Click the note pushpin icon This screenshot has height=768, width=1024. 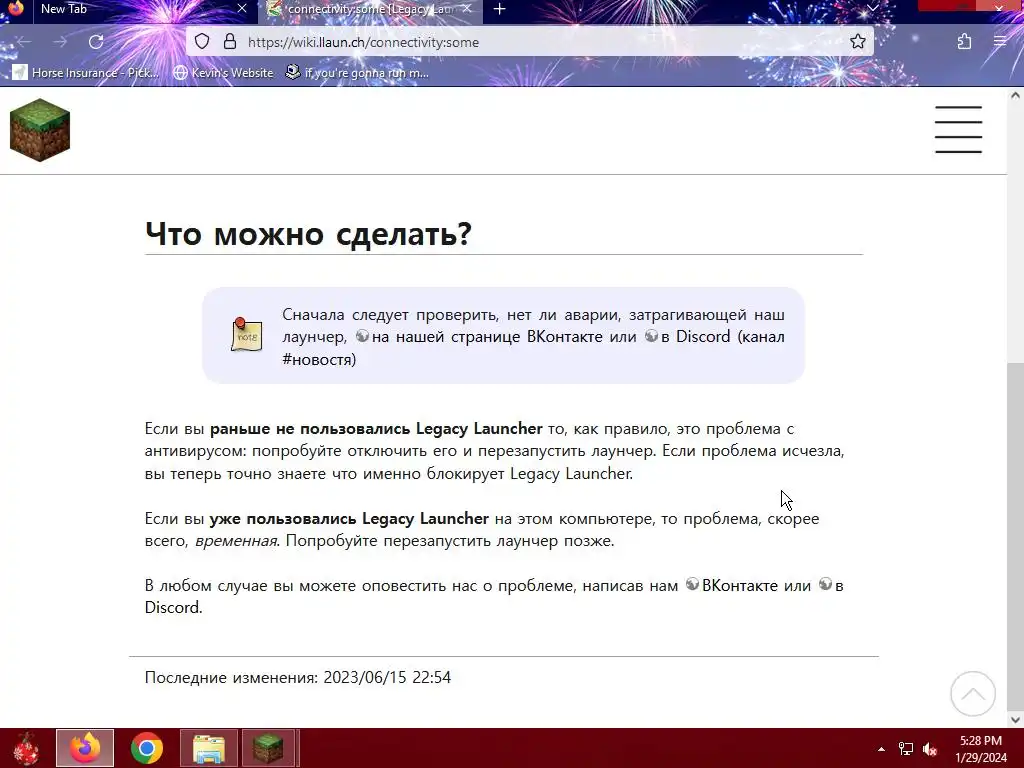247,334
